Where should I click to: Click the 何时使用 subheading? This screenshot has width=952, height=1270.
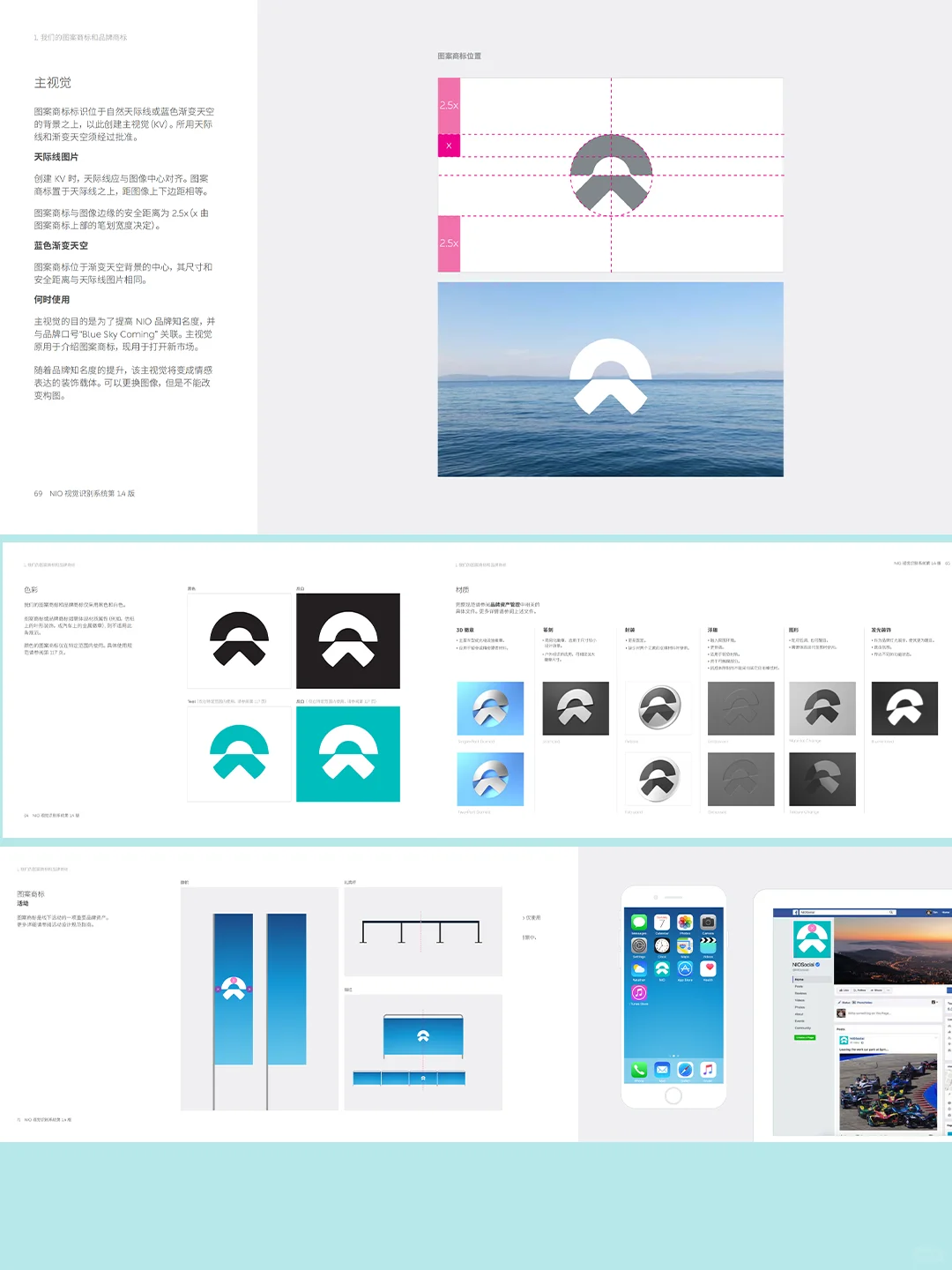click(52, 300)
